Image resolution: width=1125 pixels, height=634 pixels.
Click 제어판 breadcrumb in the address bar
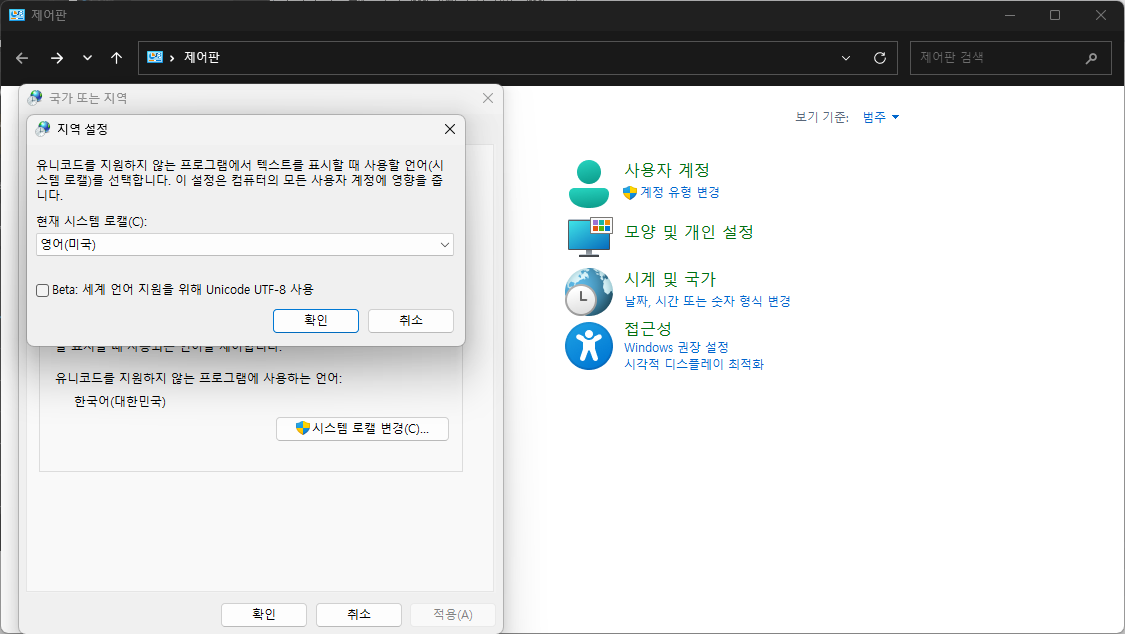coord(202,57)
